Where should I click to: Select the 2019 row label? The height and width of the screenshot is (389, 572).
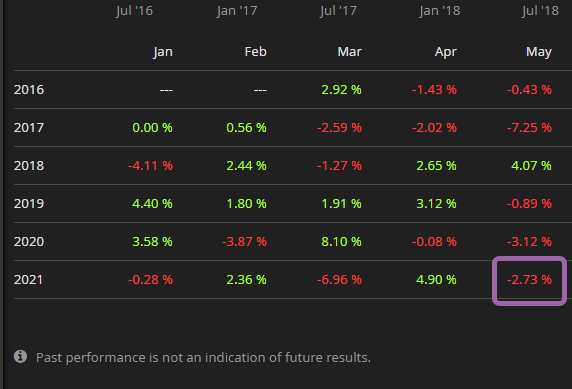click(x=29, y=204)
